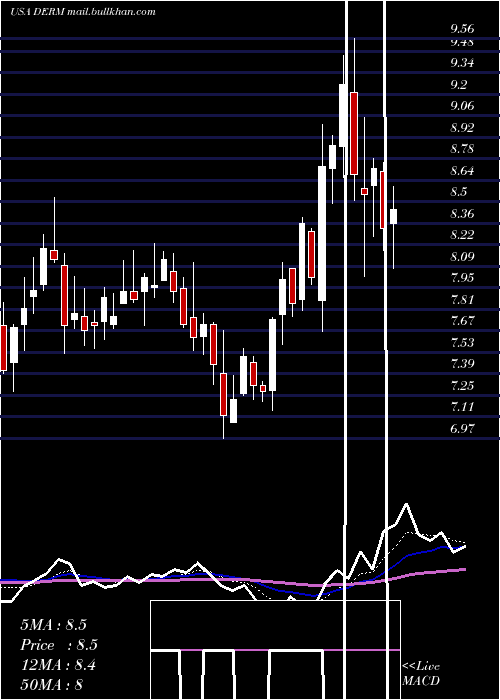
Task: Click the 9.34 price axis label
Action: click(462, 63)
